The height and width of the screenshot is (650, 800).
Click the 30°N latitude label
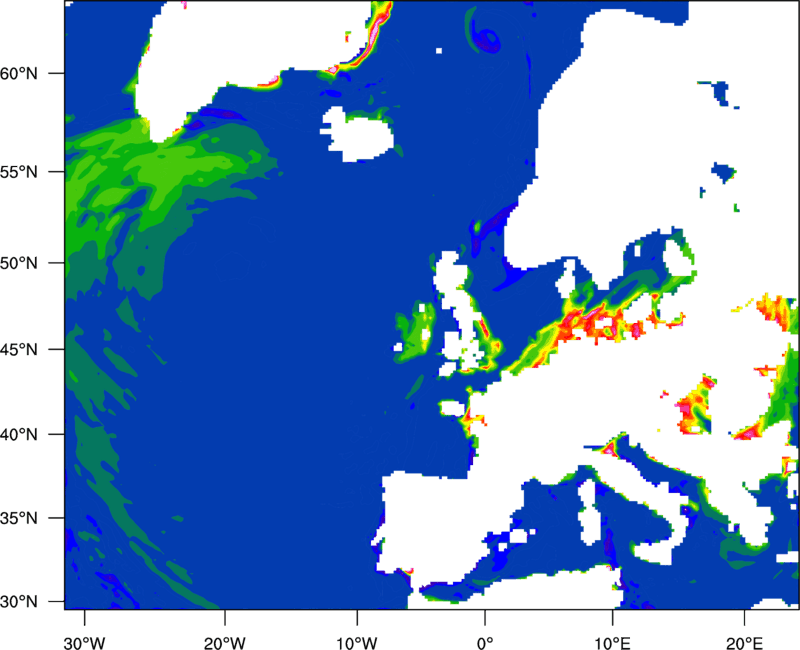[x=19, y=602]
